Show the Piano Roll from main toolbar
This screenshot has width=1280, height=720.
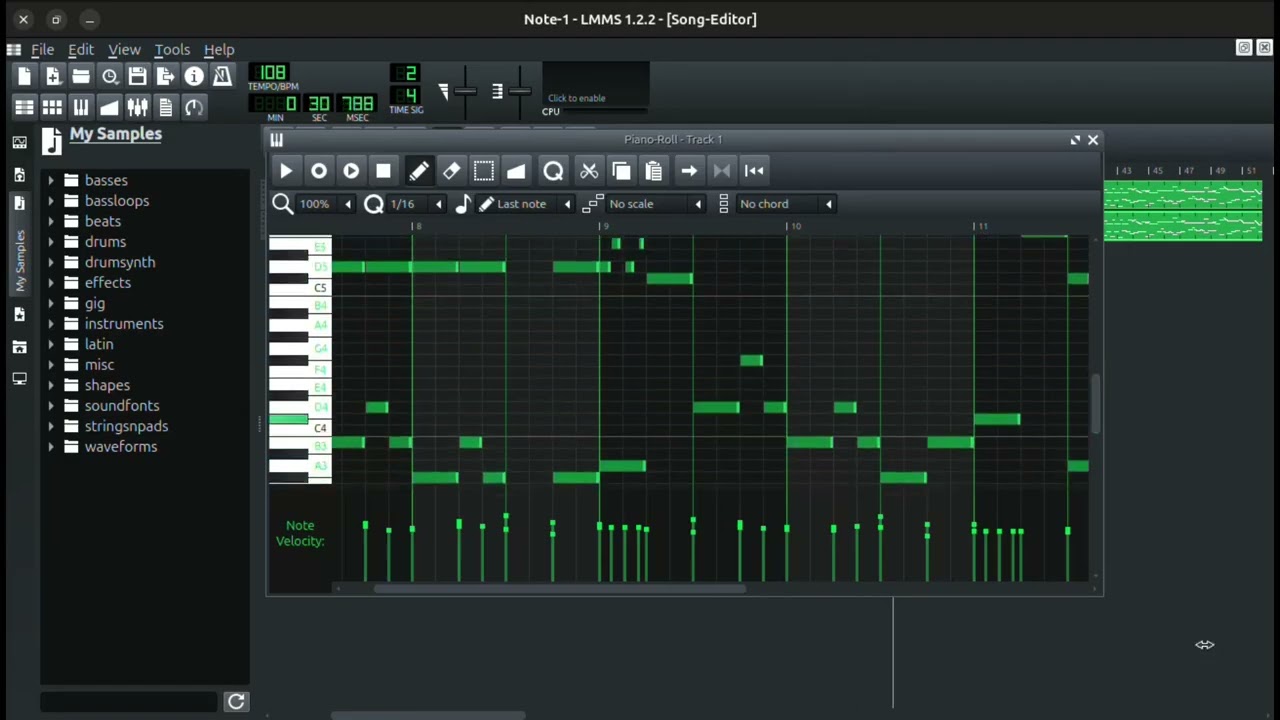pos(81,107)
